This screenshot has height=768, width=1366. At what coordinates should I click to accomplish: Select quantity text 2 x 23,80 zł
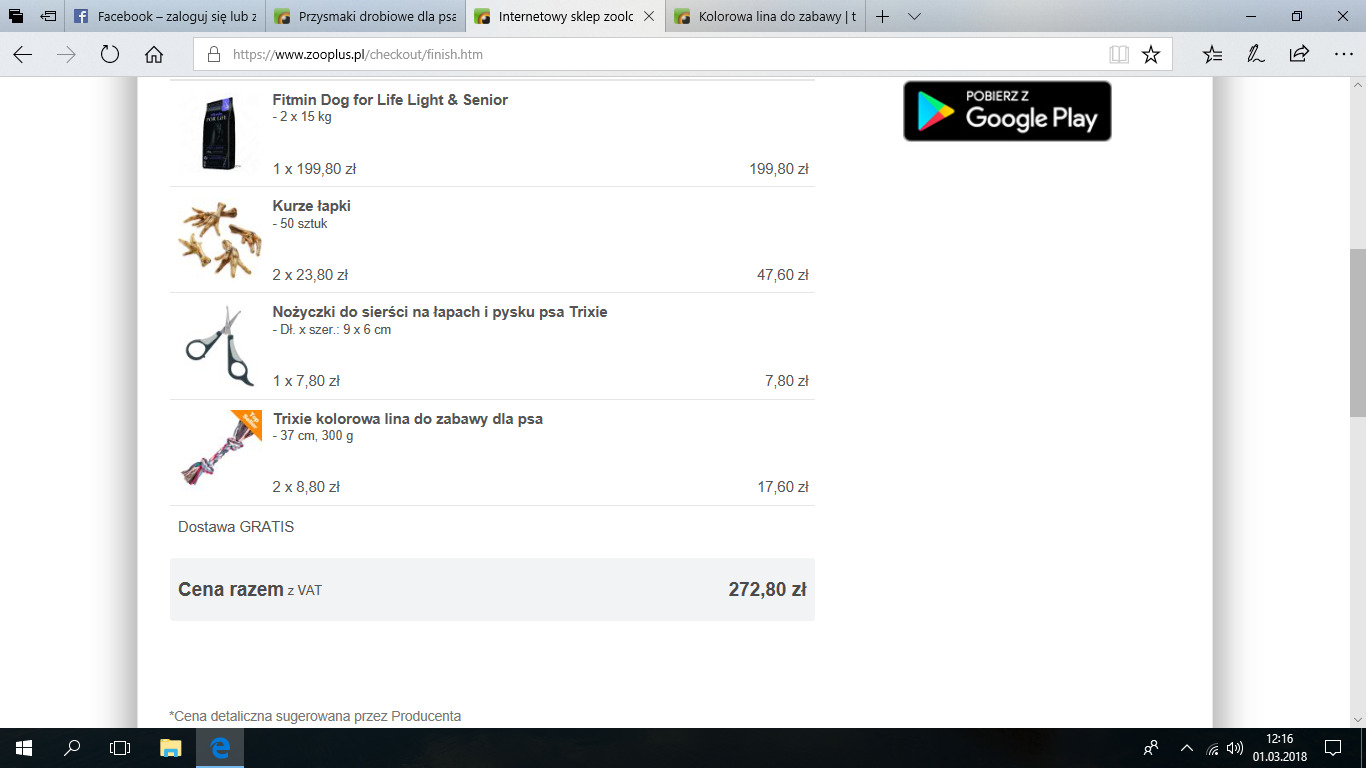[310, 275]
